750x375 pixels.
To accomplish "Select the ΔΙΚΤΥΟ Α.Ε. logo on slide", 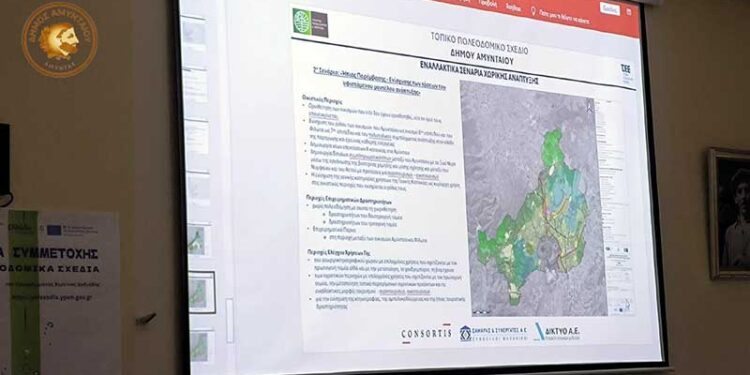I will (x=558, y=331).
